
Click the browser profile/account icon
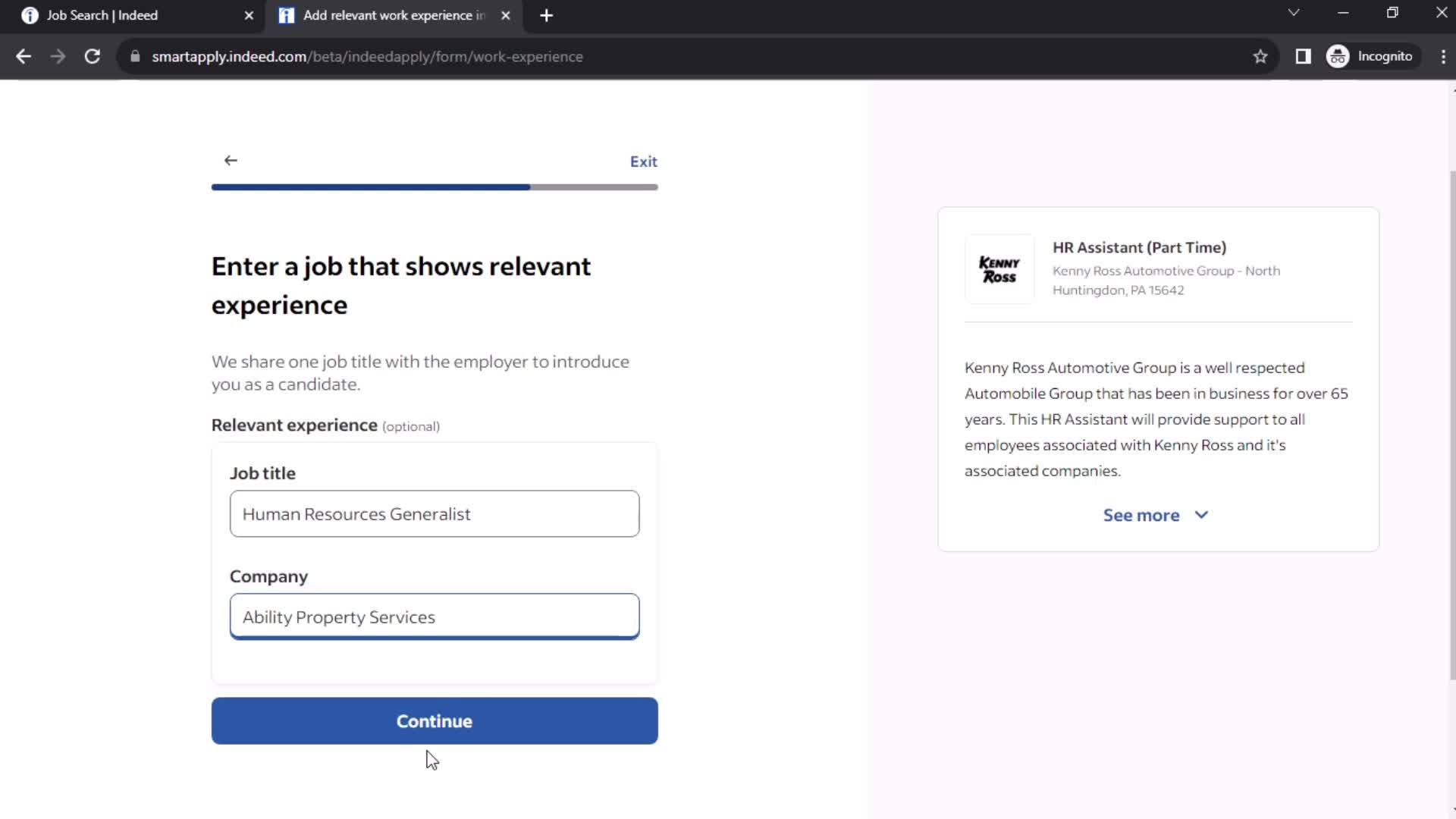tap(1339, 56)
